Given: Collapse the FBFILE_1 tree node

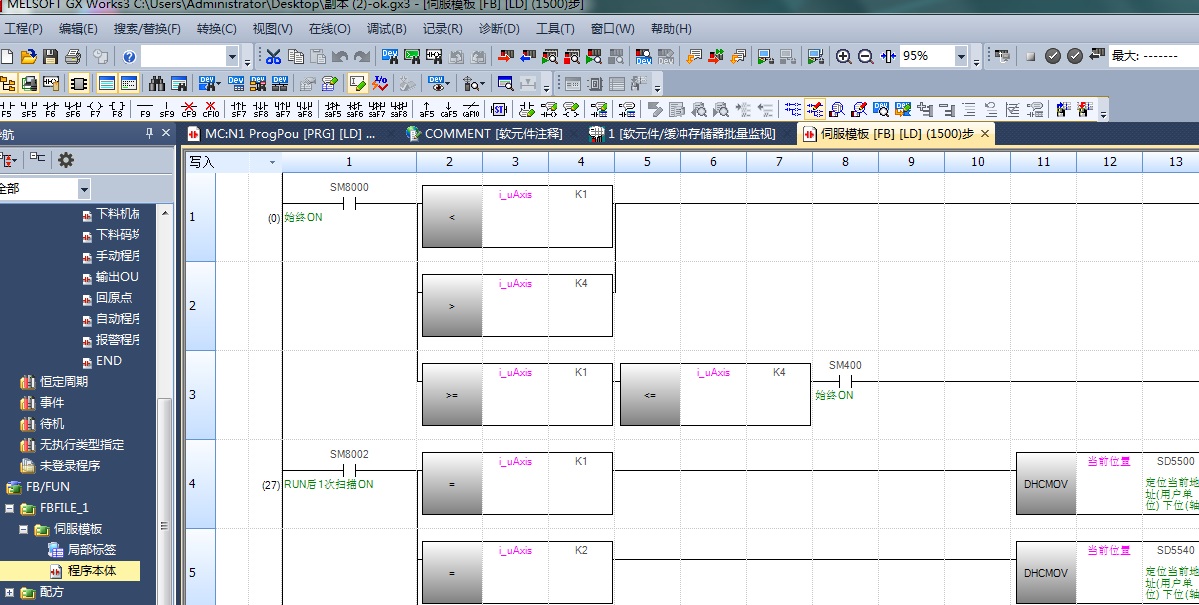Looking at the screenshot, I should coord(10,508).
